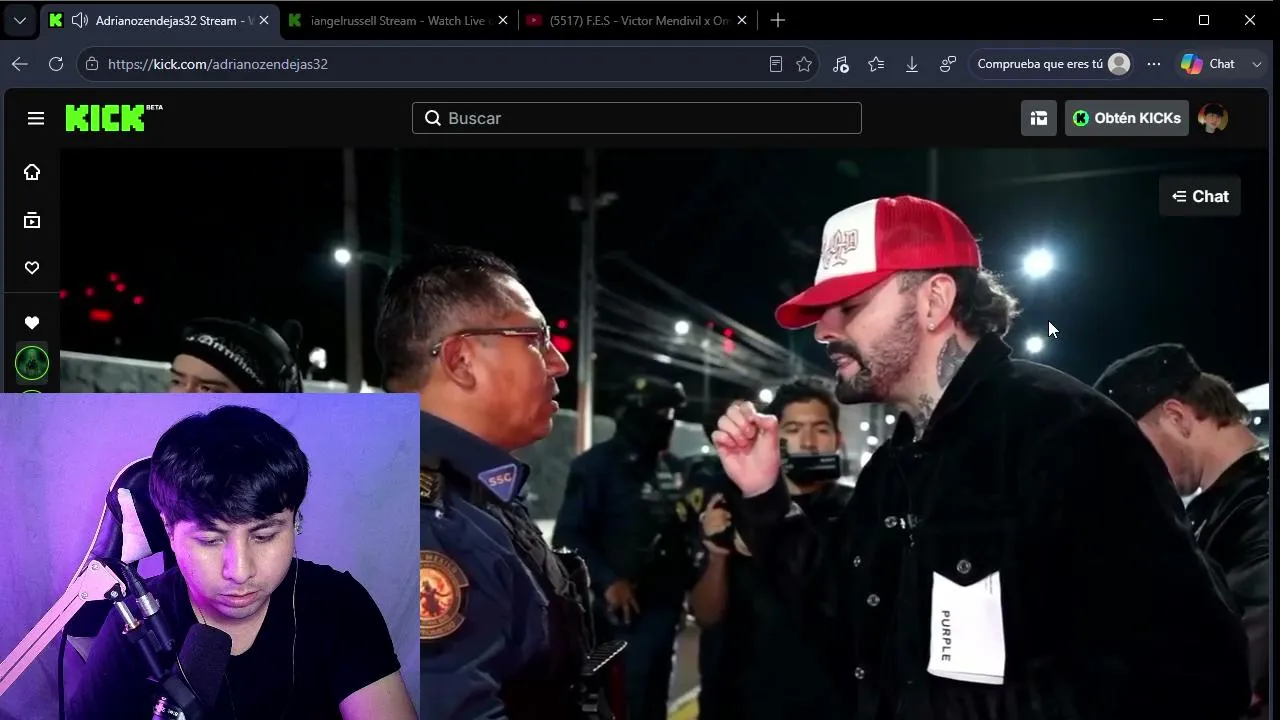Close the Adrianozendejas32 Stream tab
The width and height of the screenshot is (1280, 720).
coord(264,20)
